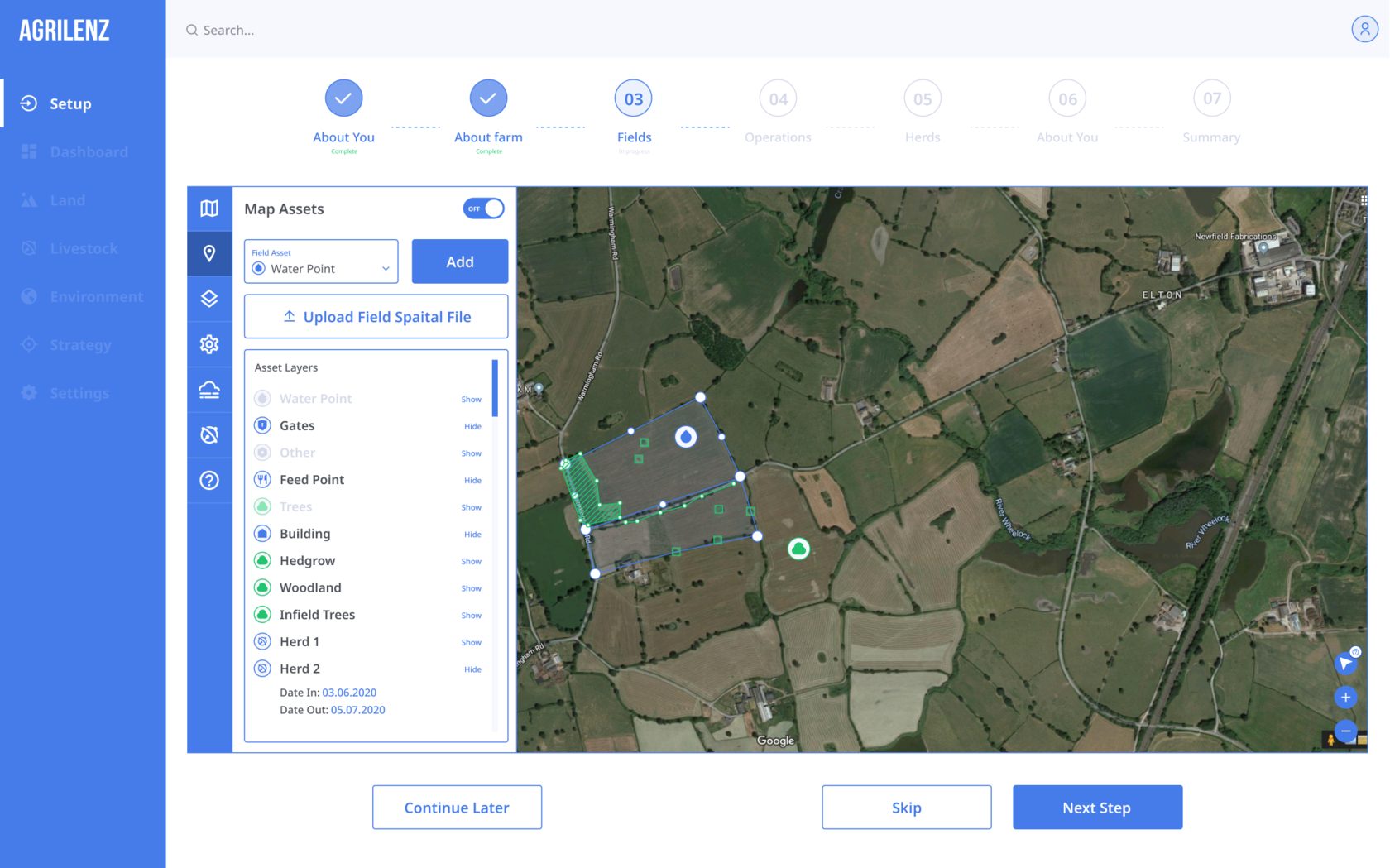Click the gear settings icon in map toolbar
Image resolution: width=1390 pixels, height=868 pixels.
click(209, 344)
